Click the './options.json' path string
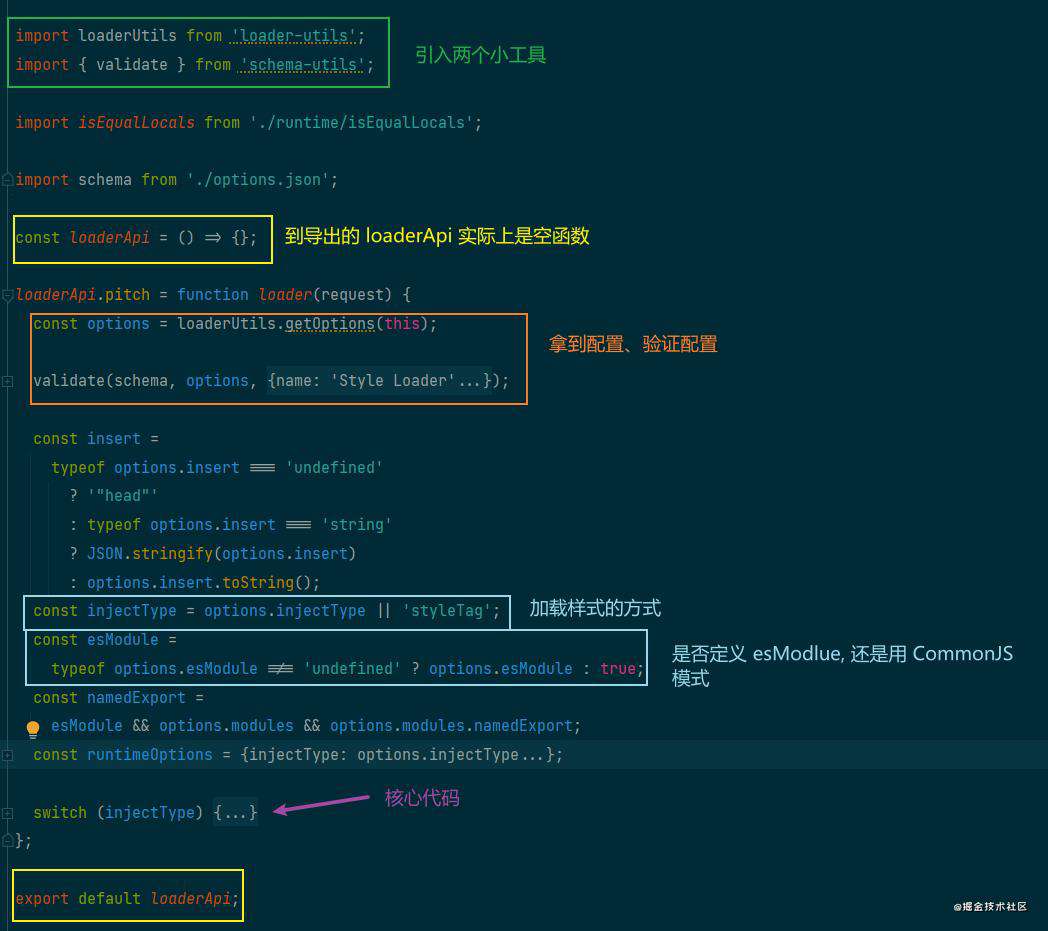Screen dimensions: 1048x931 (x=258, y=180)
